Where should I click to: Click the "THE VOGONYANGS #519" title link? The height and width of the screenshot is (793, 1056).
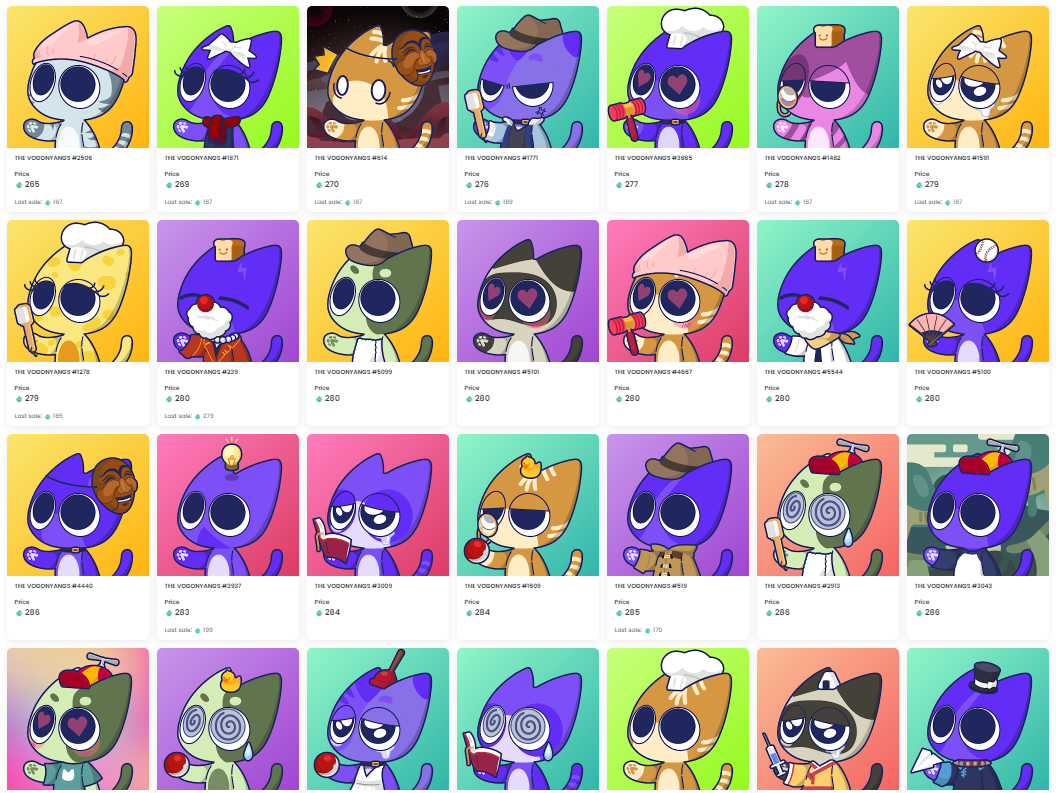[651, 586]
